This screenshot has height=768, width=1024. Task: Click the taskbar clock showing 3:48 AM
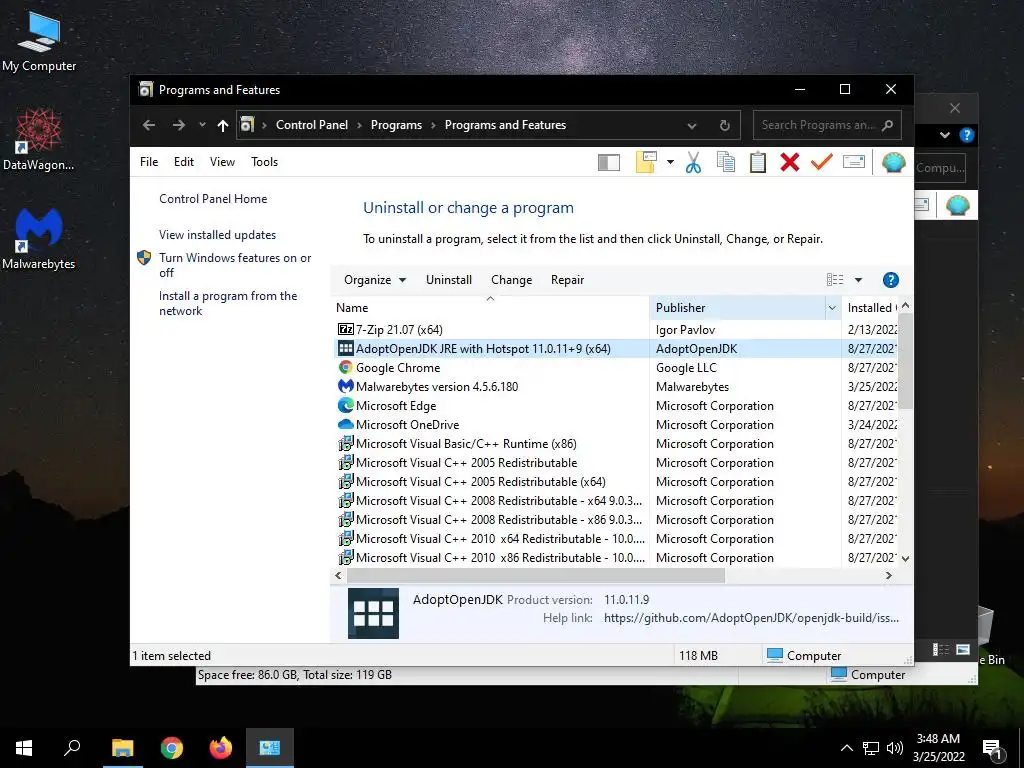click(938, 748)
